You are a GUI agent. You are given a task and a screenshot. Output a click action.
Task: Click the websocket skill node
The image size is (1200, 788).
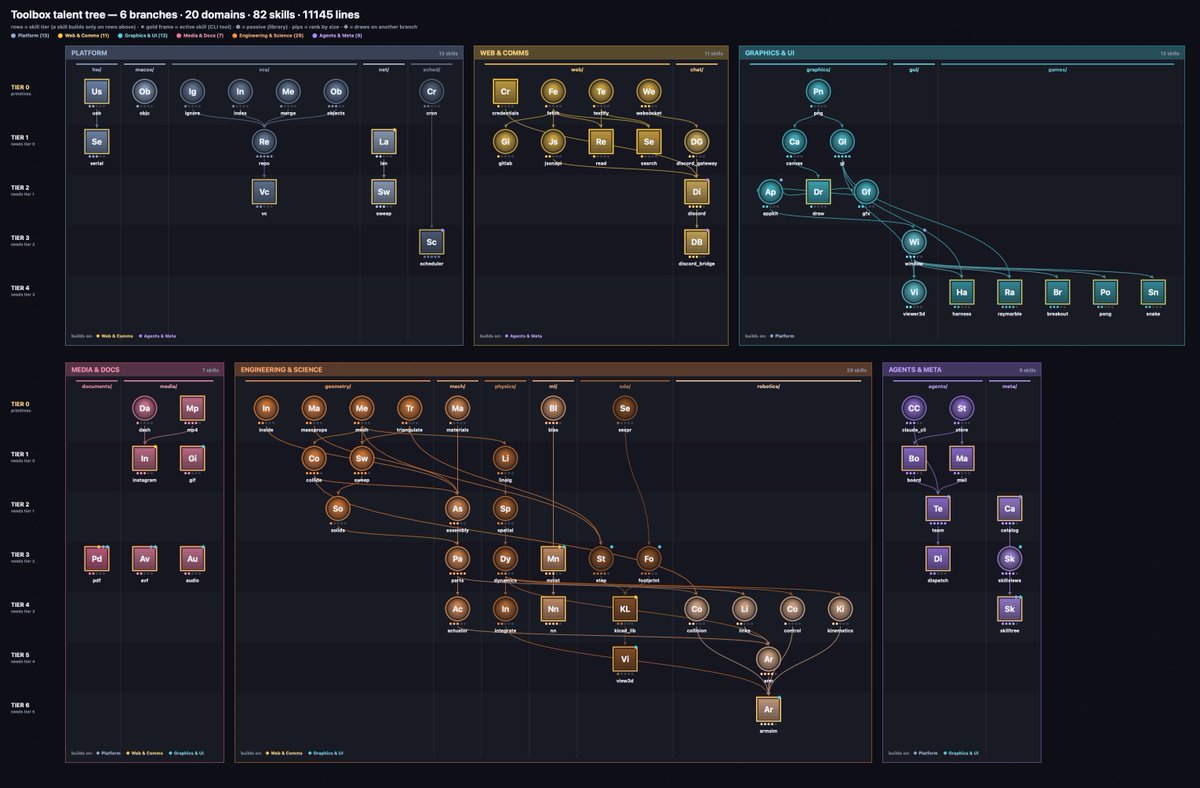[649, 92]
